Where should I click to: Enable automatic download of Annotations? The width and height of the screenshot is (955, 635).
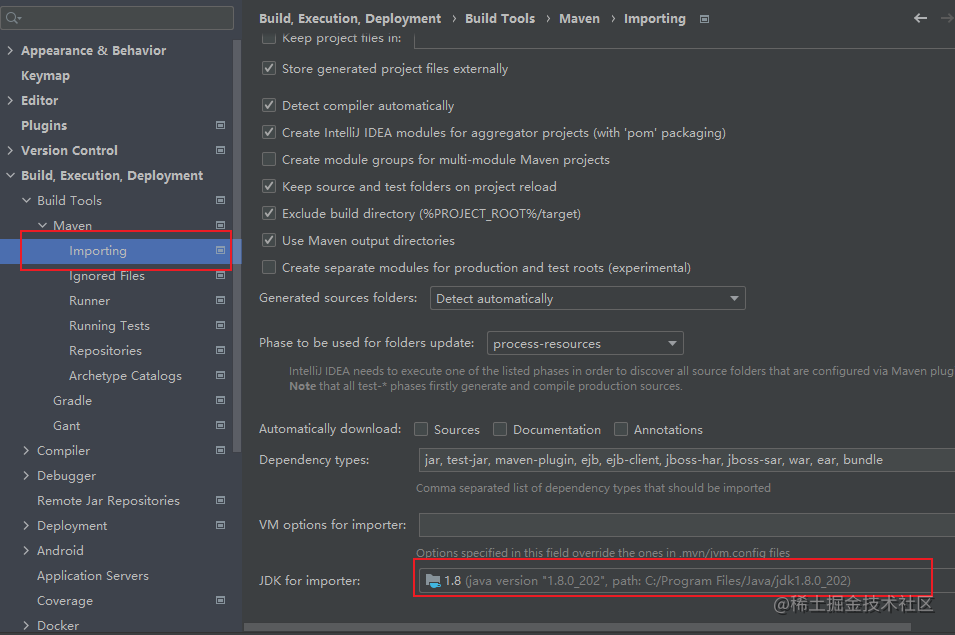[621, 429]
